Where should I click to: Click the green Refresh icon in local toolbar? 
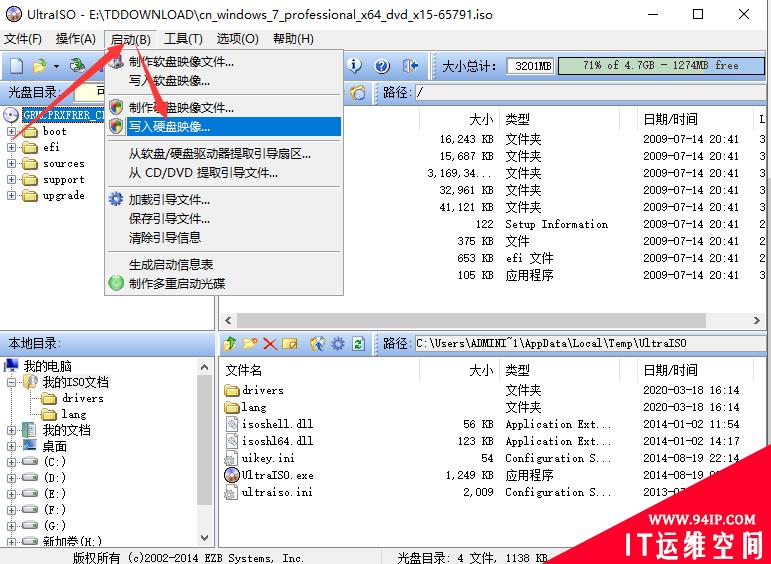click(358, 343)
